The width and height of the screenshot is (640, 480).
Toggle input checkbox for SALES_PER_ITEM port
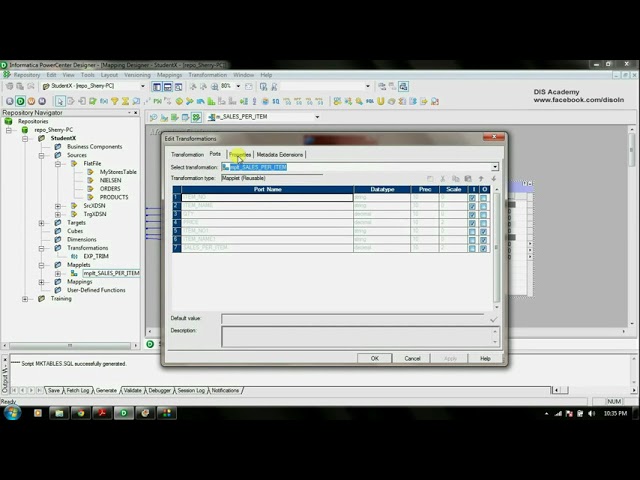[472, 248]
